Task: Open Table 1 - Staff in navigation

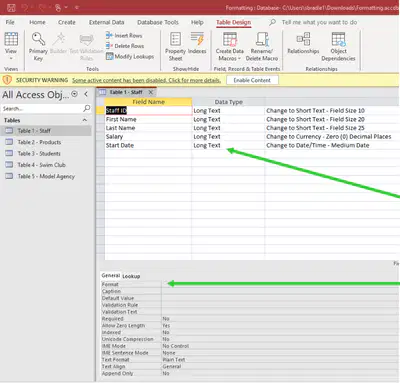Action: coord(46,131)
